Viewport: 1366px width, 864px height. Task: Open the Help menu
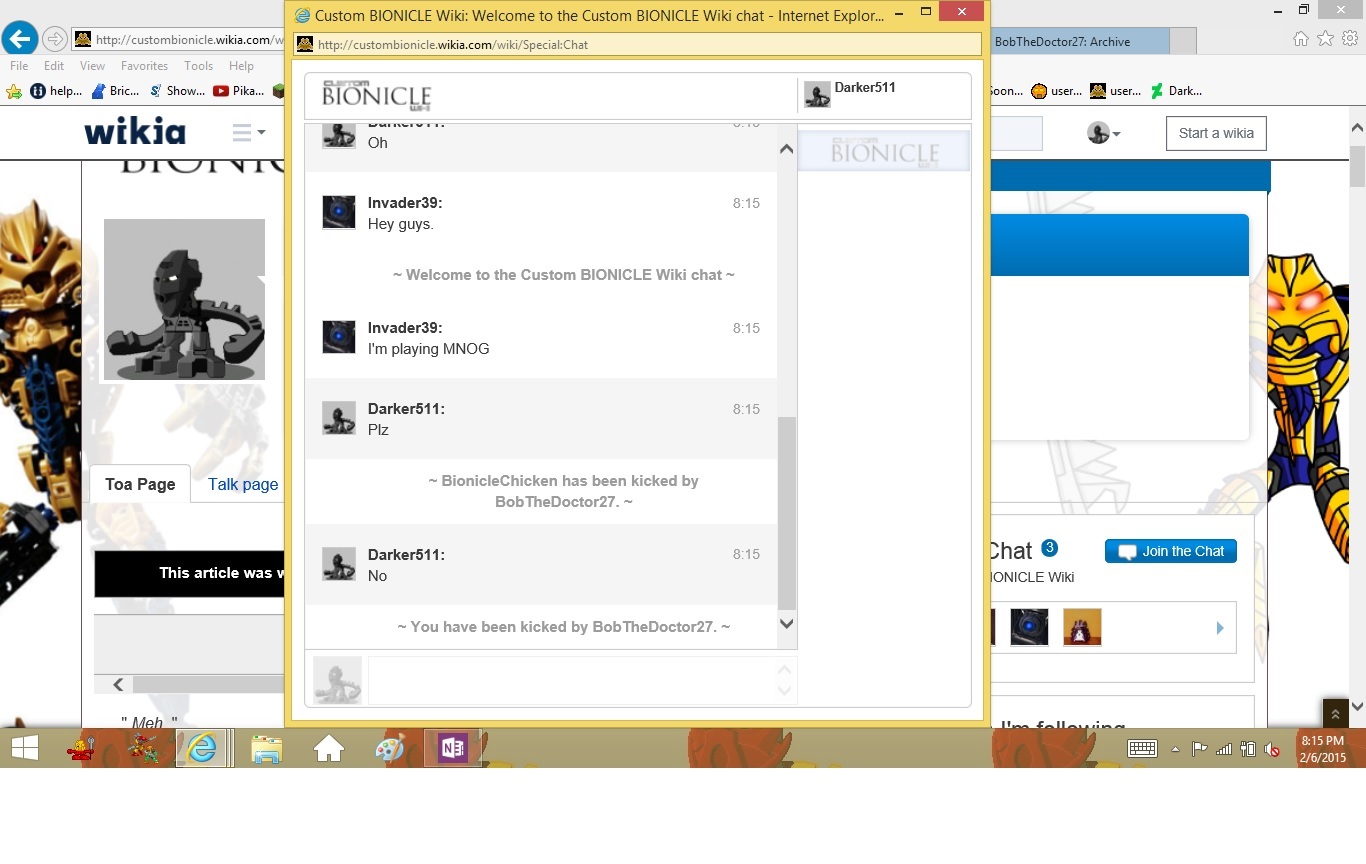241,66
